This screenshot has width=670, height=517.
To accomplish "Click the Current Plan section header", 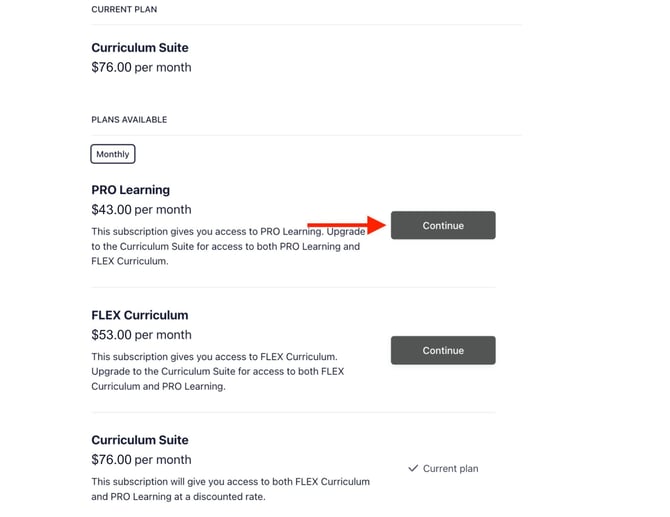I will click(124, 10).
